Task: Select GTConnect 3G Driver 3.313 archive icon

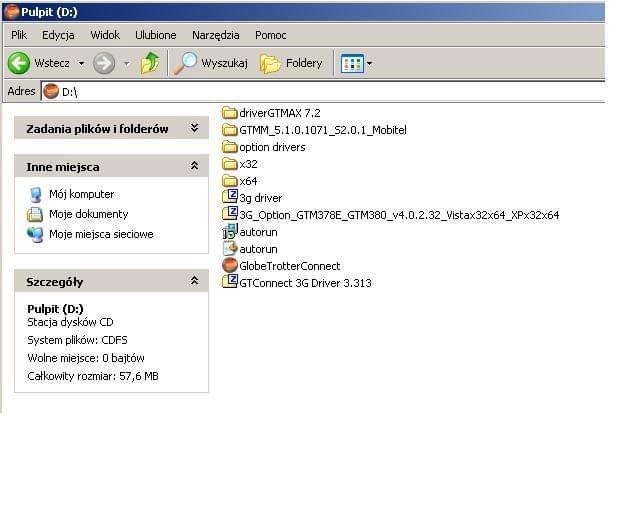Action: [x=230, y=282]
